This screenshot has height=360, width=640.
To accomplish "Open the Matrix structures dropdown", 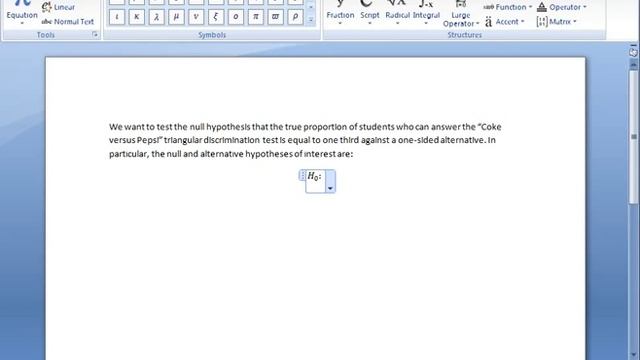I will [556, 22].
